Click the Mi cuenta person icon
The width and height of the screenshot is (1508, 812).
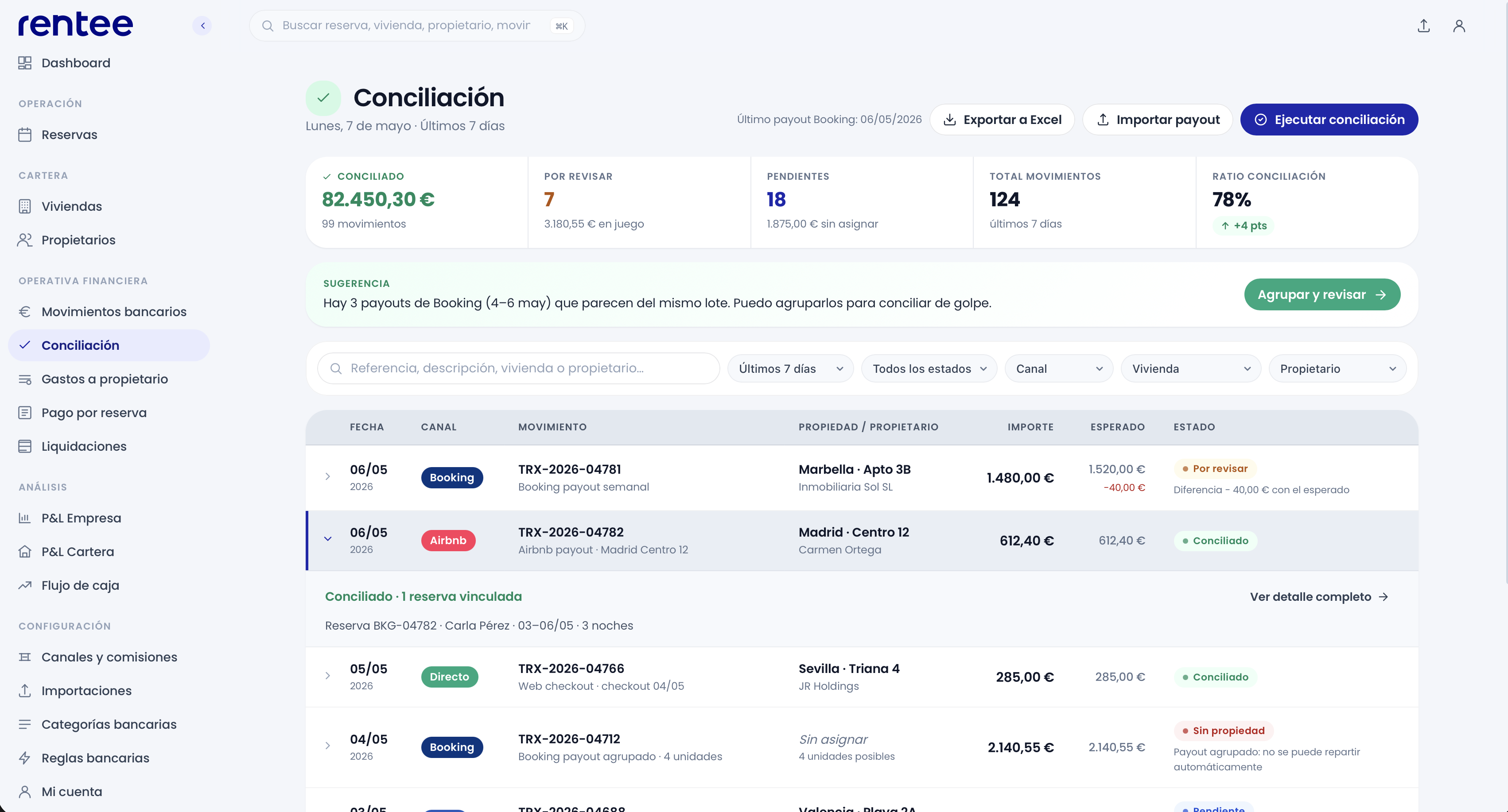(x=25, y=792)
